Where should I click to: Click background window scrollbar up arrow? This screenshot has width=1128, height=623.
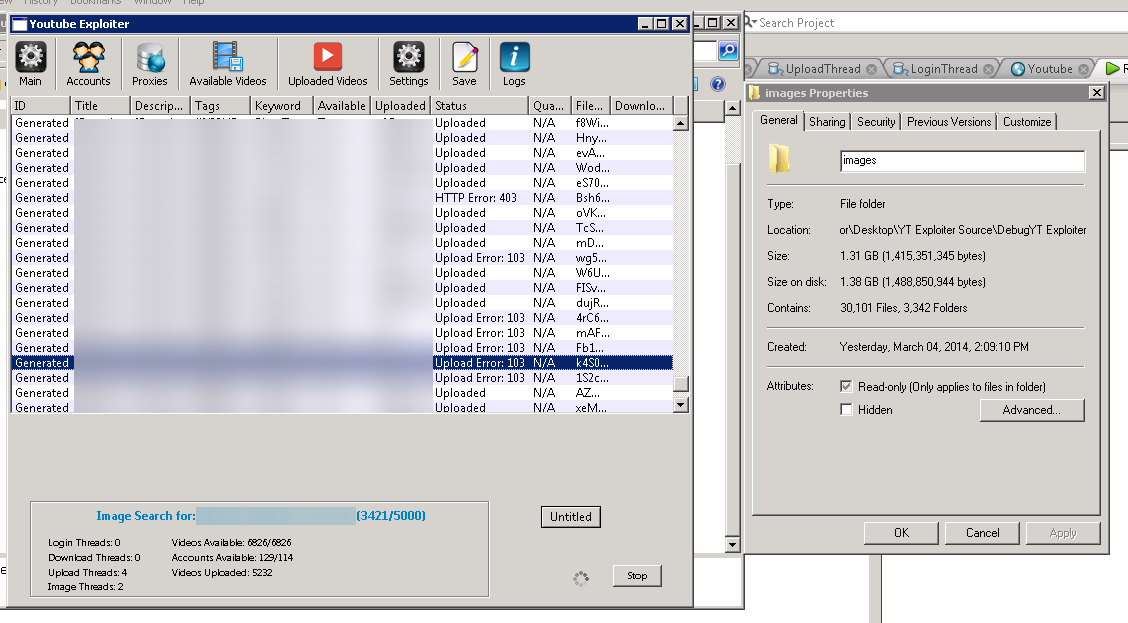point(732,109)
